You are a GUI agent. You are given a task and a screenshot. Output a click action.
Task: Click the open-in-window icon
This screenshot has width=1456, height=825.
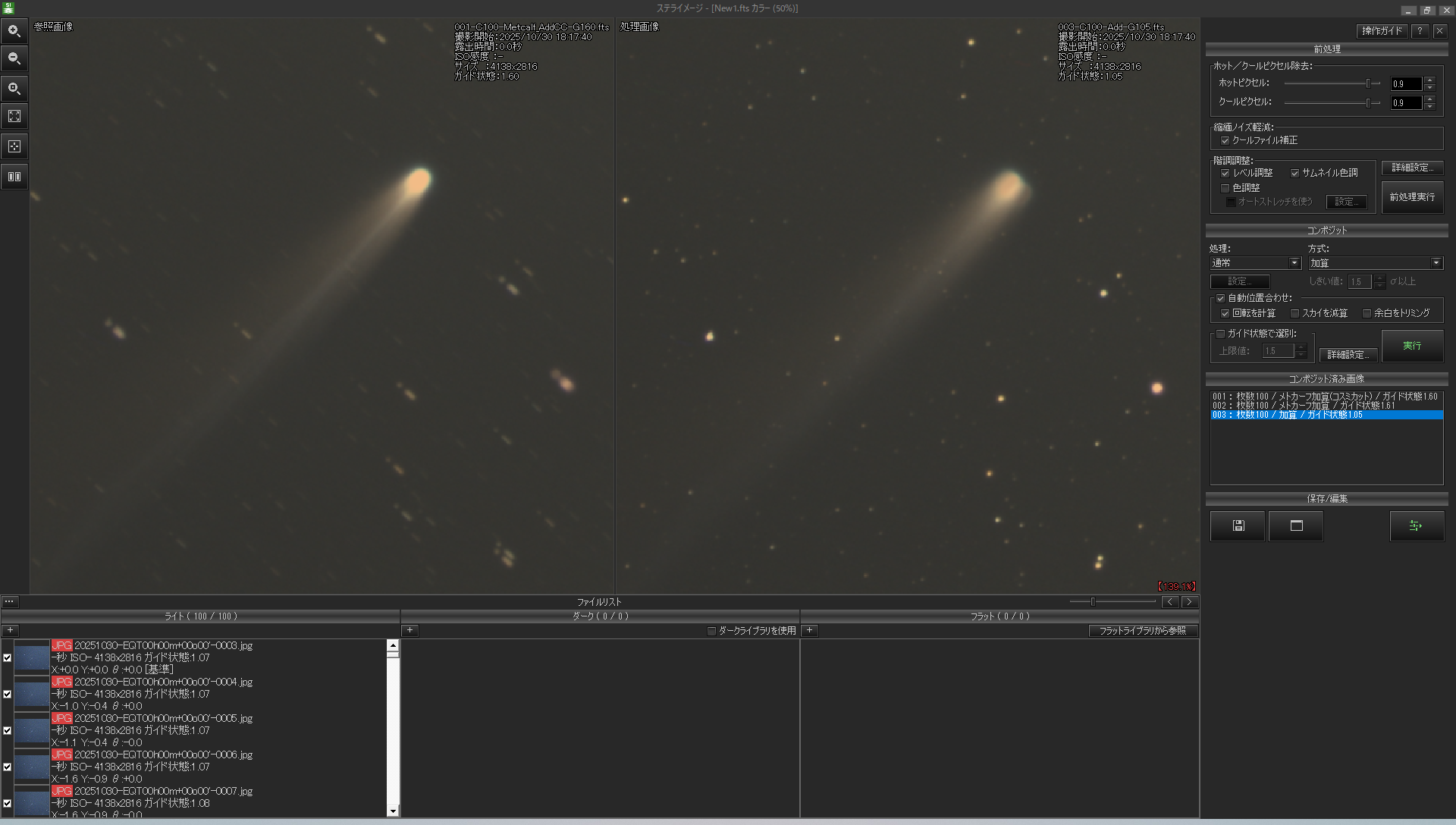pos(1296,525)
